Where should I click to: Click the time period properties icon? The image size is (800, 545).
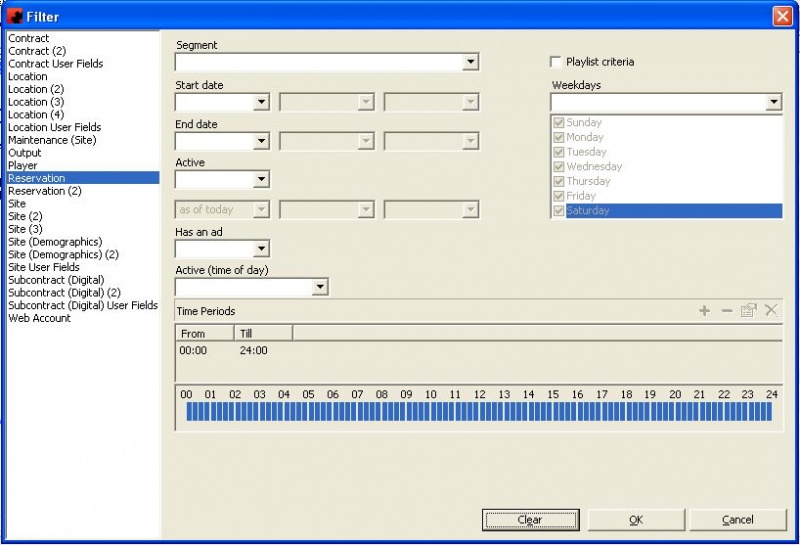pyautogui.click(x=748, y=311)
